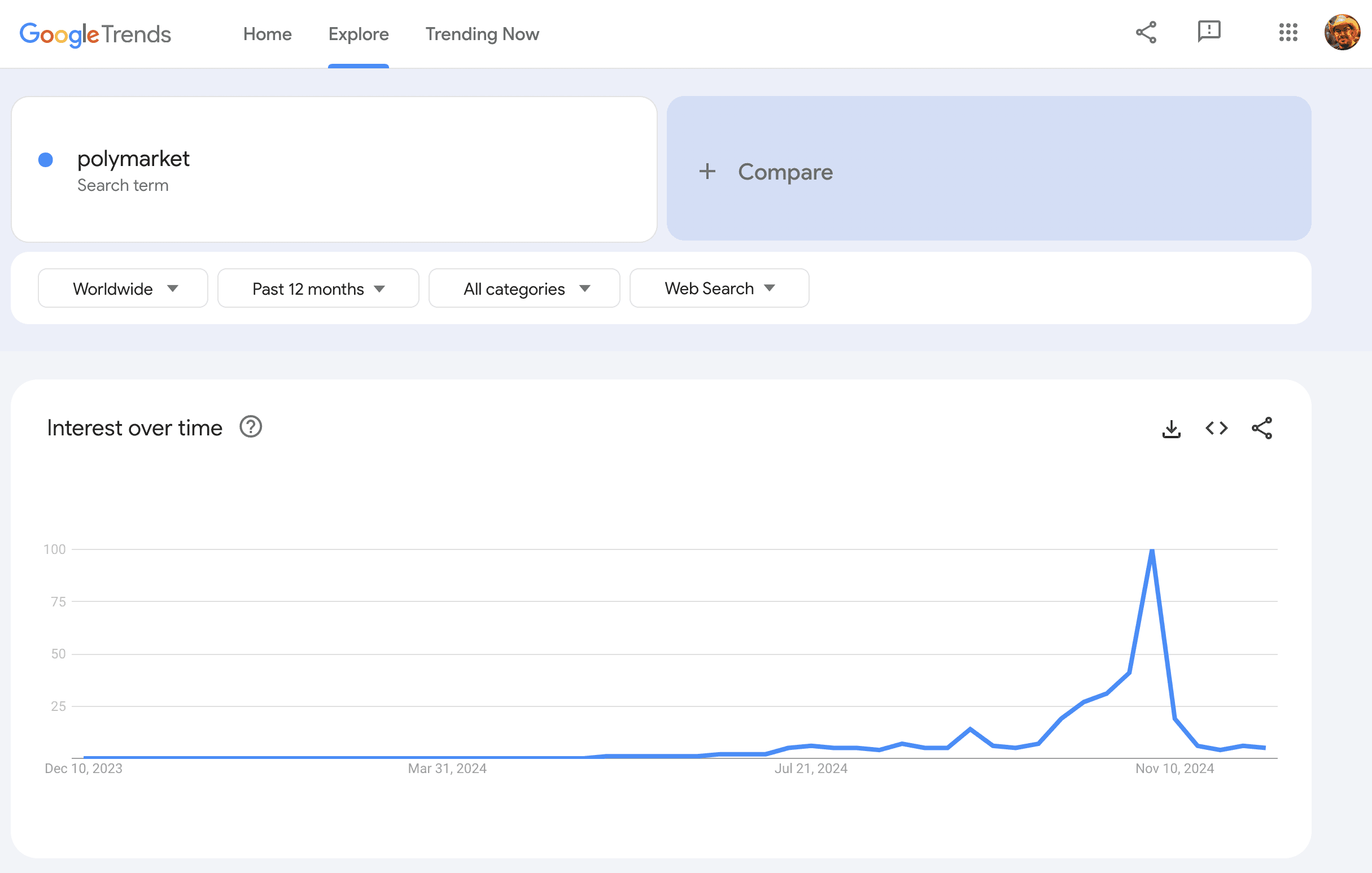The image size is (1372, 873).
Task: Expand the All categories dropdown
Action: coord(523,289)
